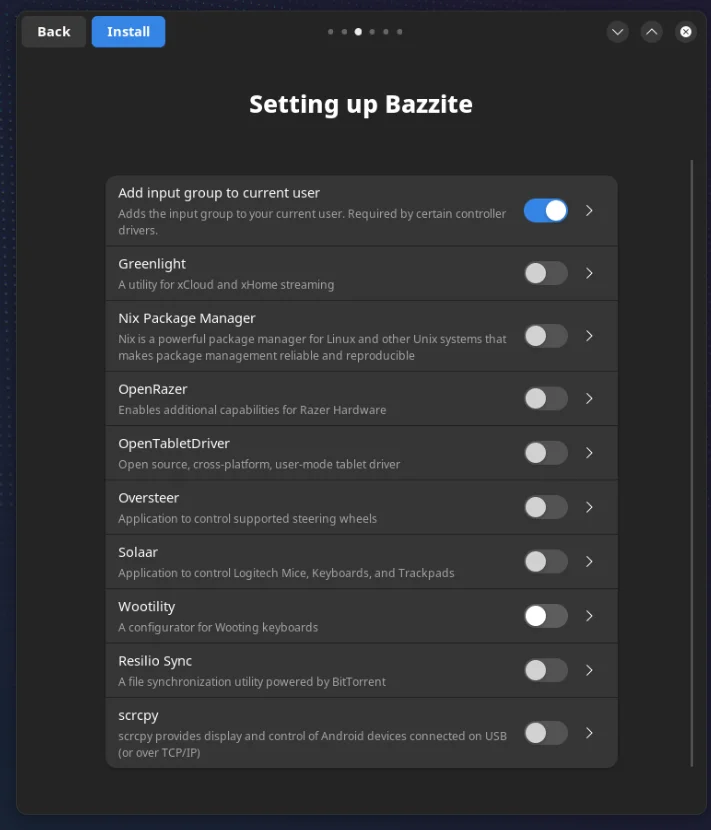Click the window up-chevron icon

coord(651,31)
